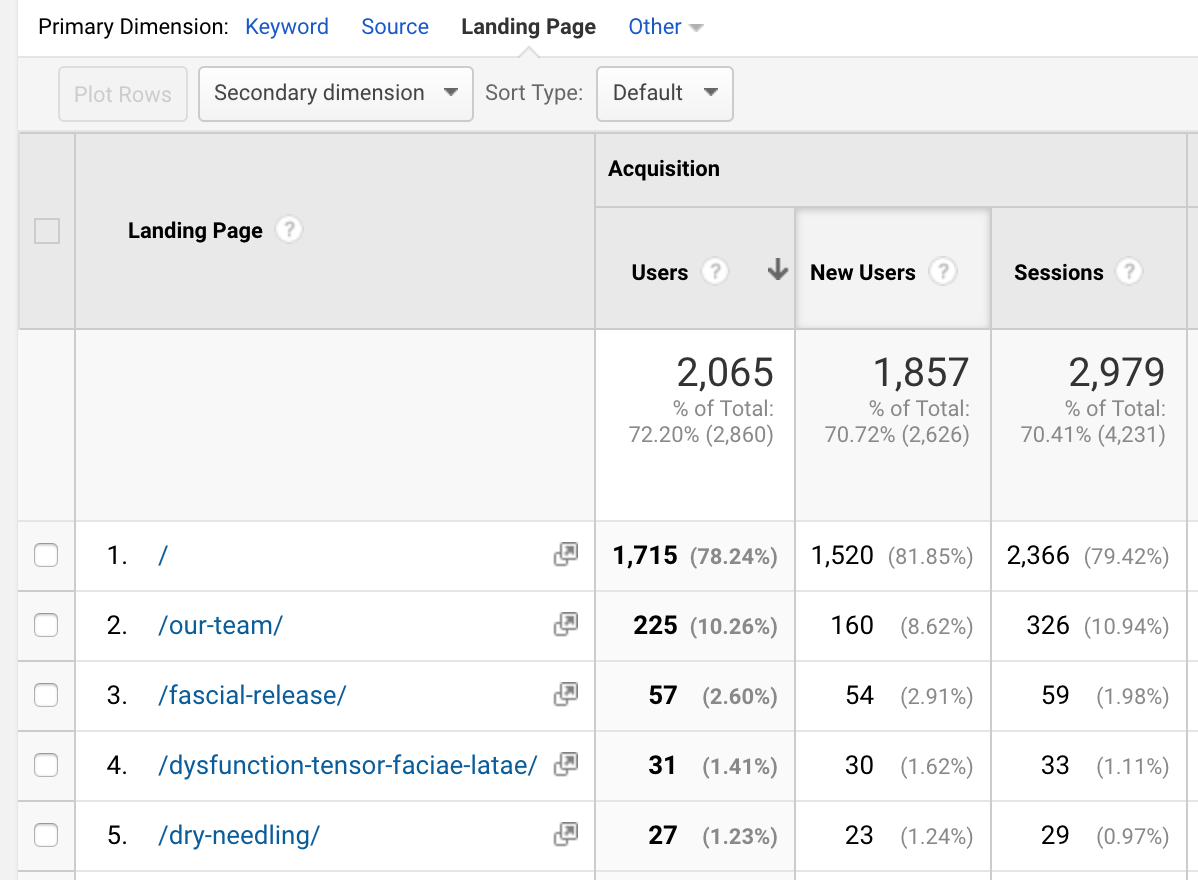Tick the select-all rows checkbox in header
This screenshot has height=880, width=1198.
coord(47,231)
